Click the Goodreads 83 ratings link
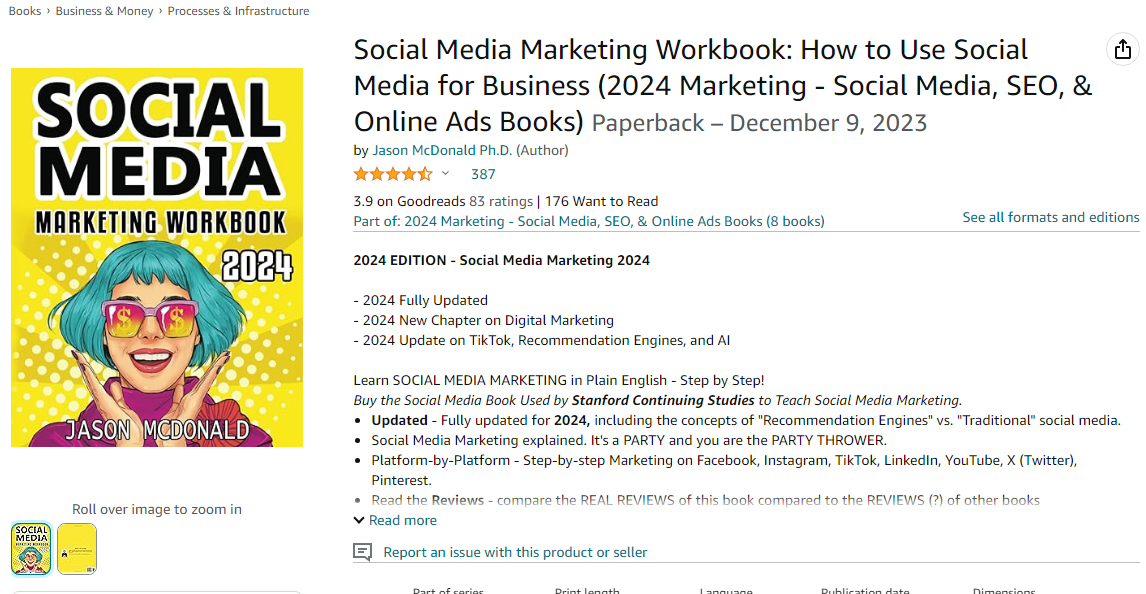The height and width of the screenshot is (594, 1146). point(500,201)
